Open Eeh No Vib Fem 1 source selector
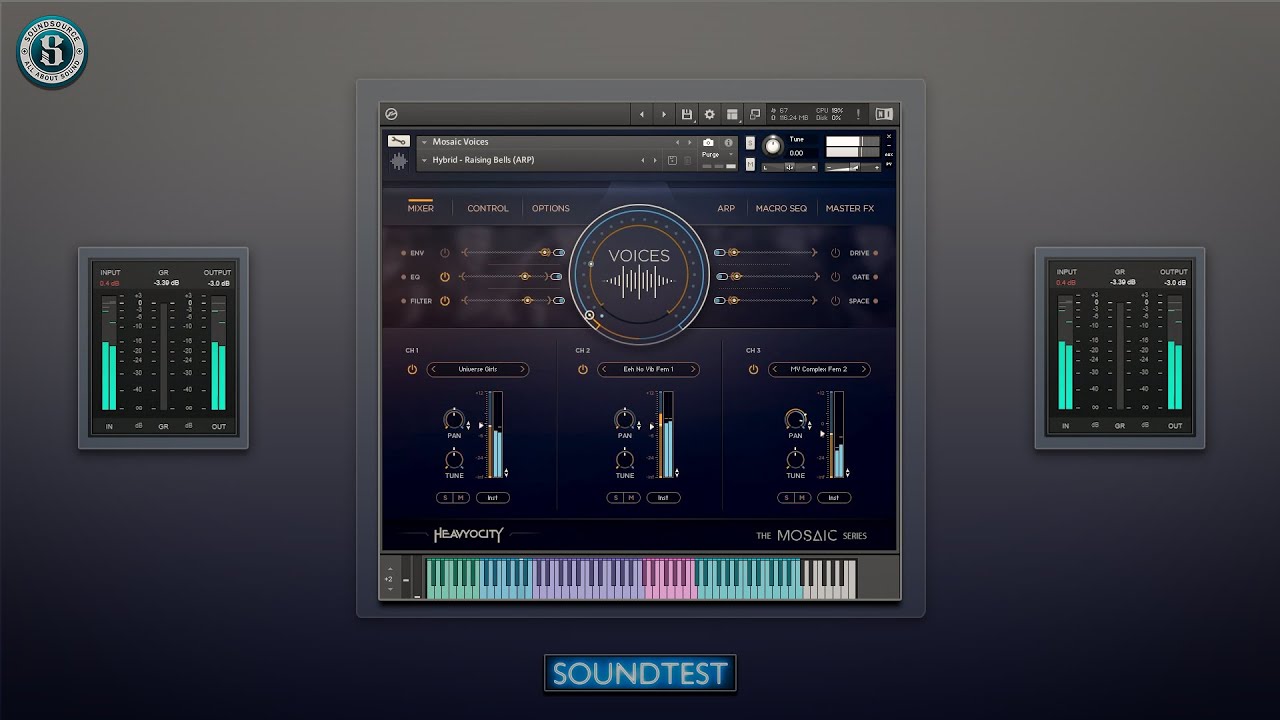Viewport: 1280px width, 720px height. tap(648, 369)
